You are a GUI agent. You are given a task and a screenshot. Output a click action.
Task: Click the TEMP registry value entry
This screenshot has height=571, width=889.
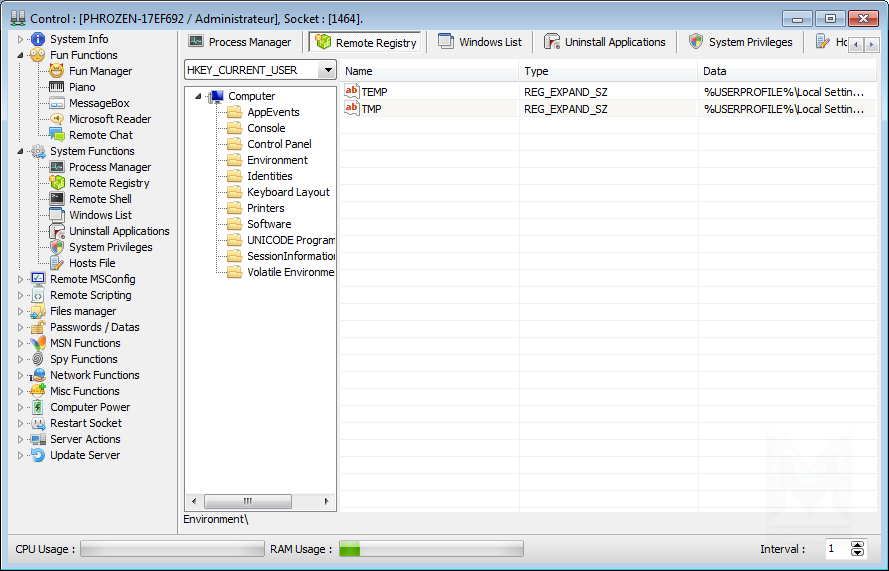tap(374, 92)
